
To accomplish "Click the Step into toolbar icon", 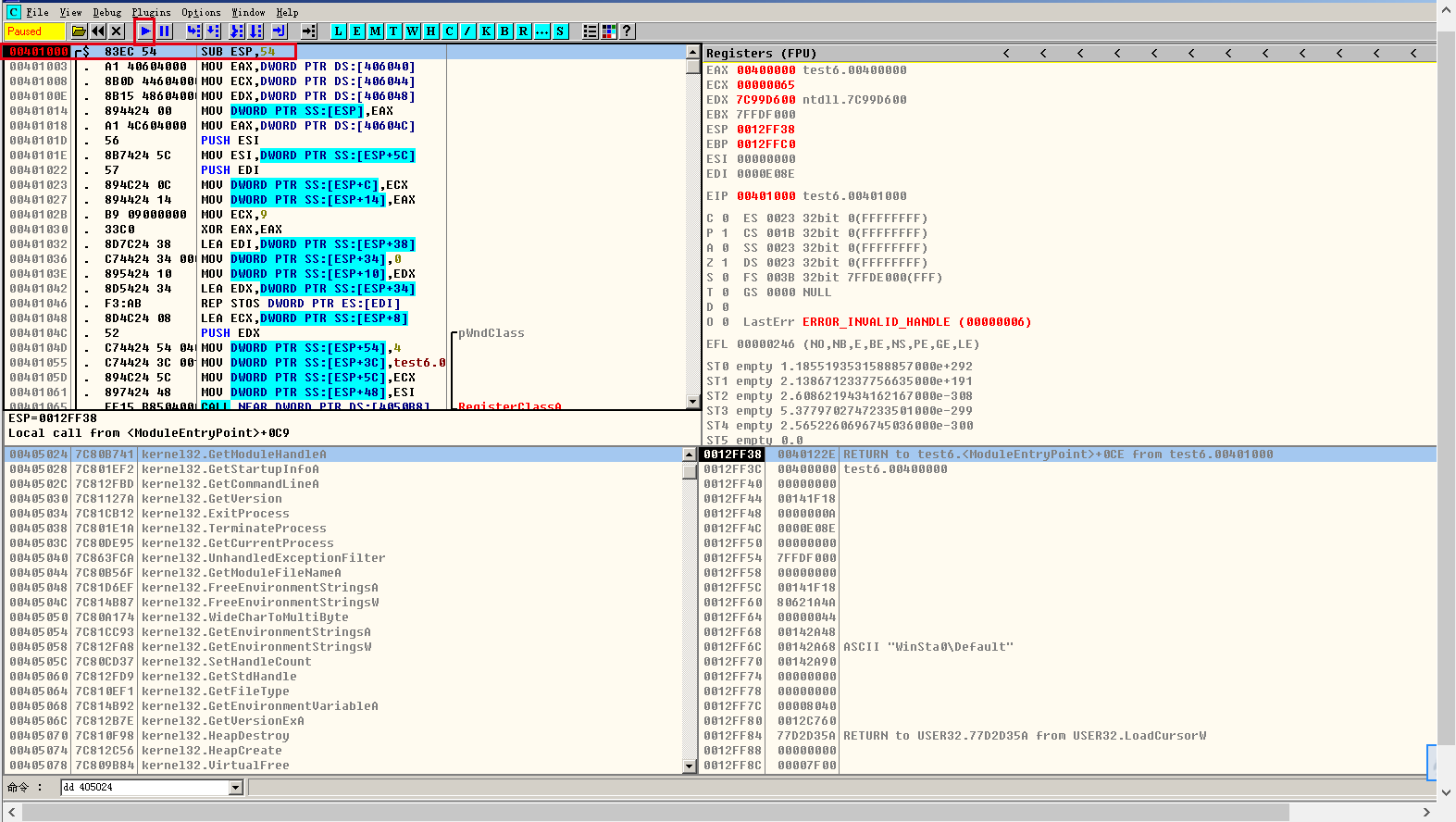I will (193, 31).
